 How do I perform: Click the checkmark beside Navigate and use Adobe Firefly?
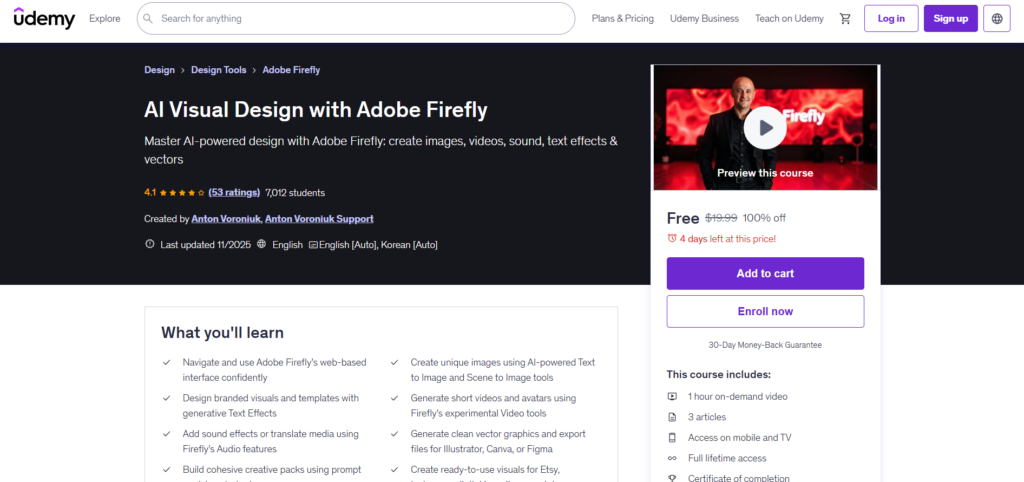[x=167, y=362]
